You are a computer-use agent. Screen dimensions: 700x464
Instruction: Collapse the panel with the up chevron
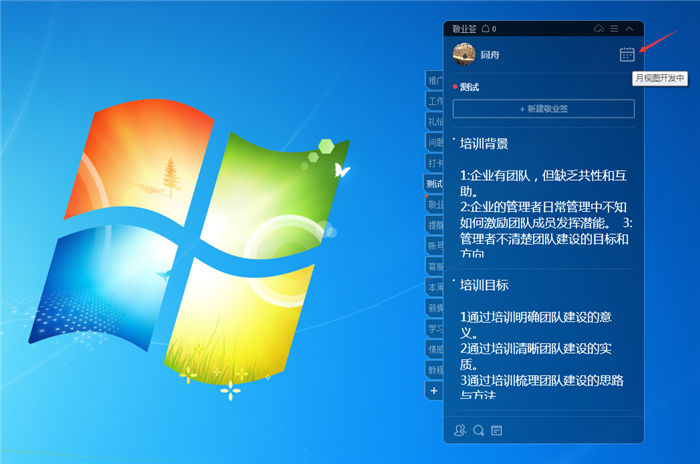pos(629,29)
